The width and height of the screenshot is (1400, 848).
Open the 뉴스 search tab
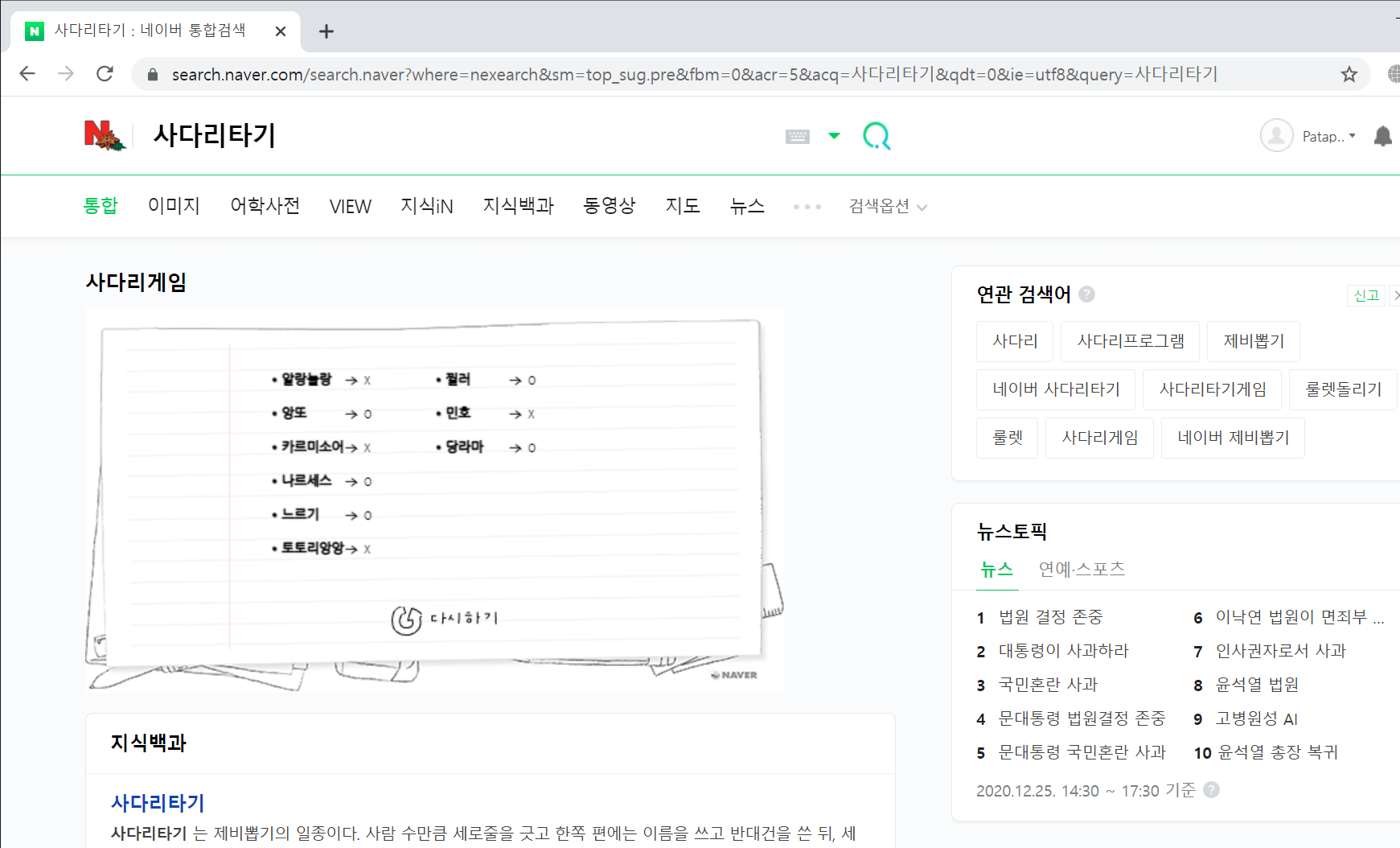[747, 206]
